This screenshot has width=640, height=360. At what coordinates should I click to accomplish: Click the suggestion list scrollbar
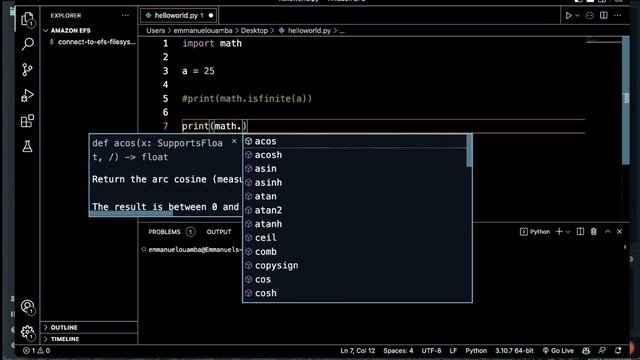point(469,151)
